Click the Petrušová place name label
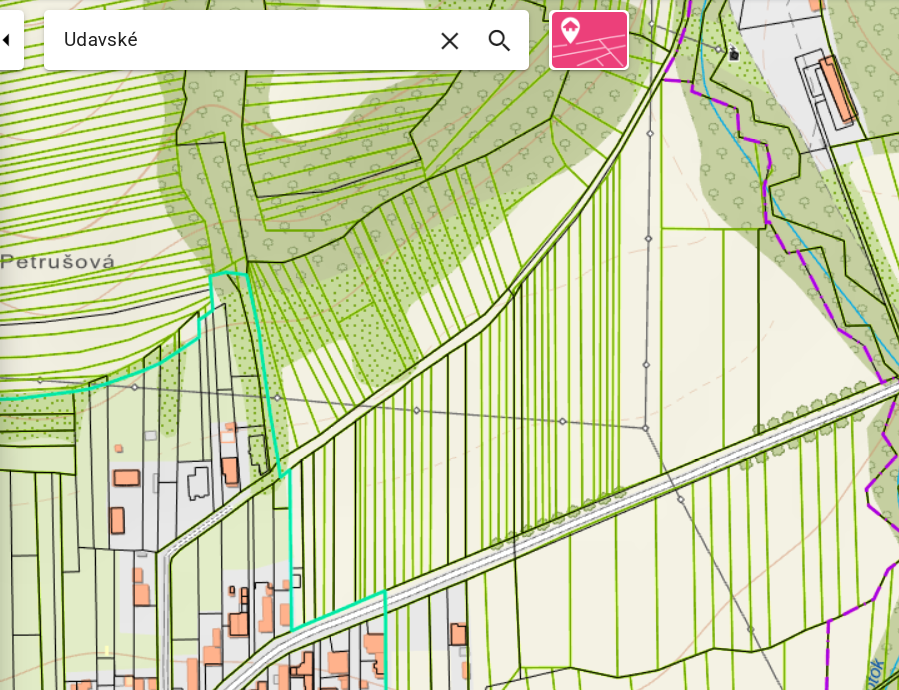899x690 pixels. point(58,262)
